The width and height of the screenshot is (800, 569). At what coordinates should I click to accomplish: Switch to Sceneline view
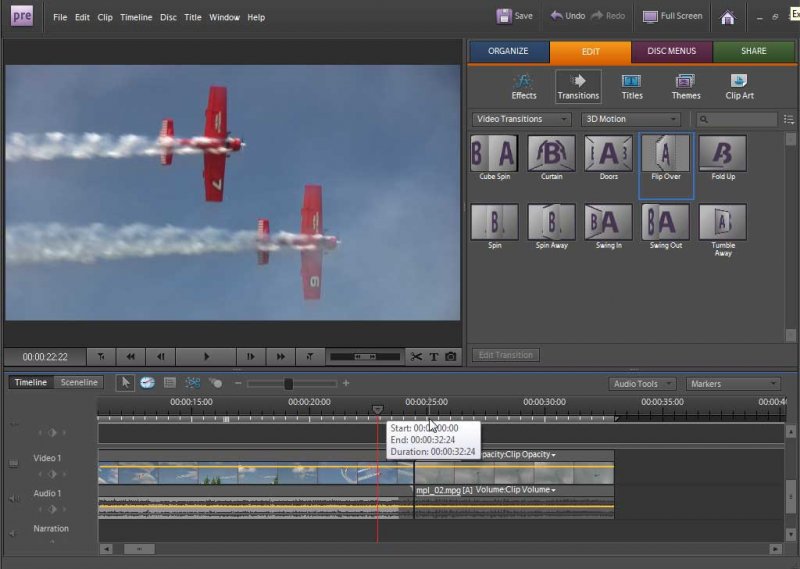[x=78, y=382]
